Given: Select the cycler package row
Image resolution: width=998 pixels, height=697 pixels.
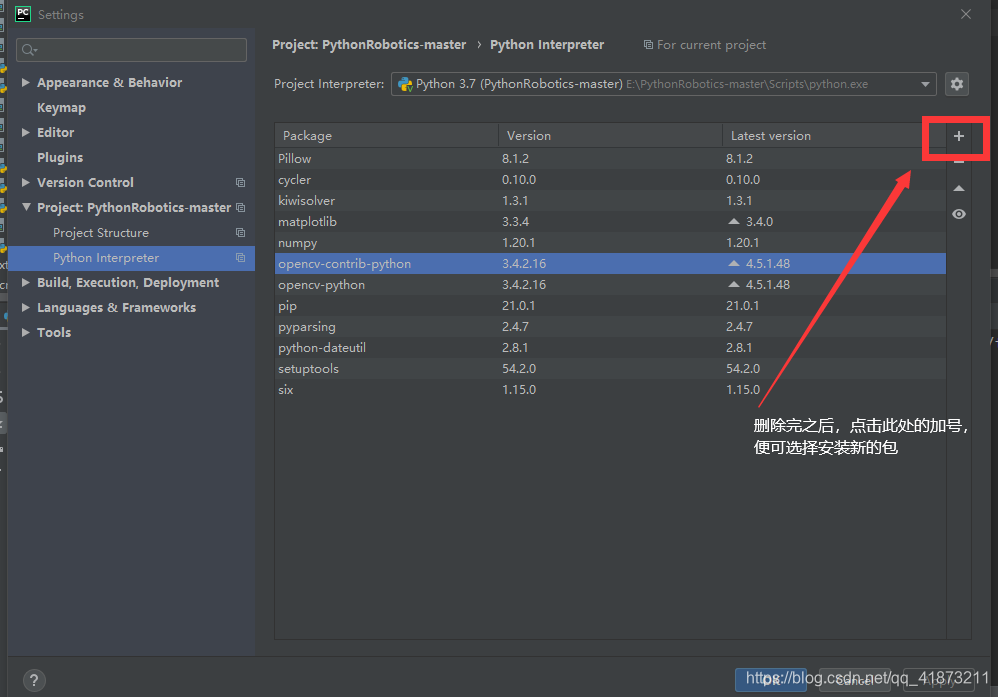Looking at the screenshot, I should pyautogui.click(x=610, y=180).
